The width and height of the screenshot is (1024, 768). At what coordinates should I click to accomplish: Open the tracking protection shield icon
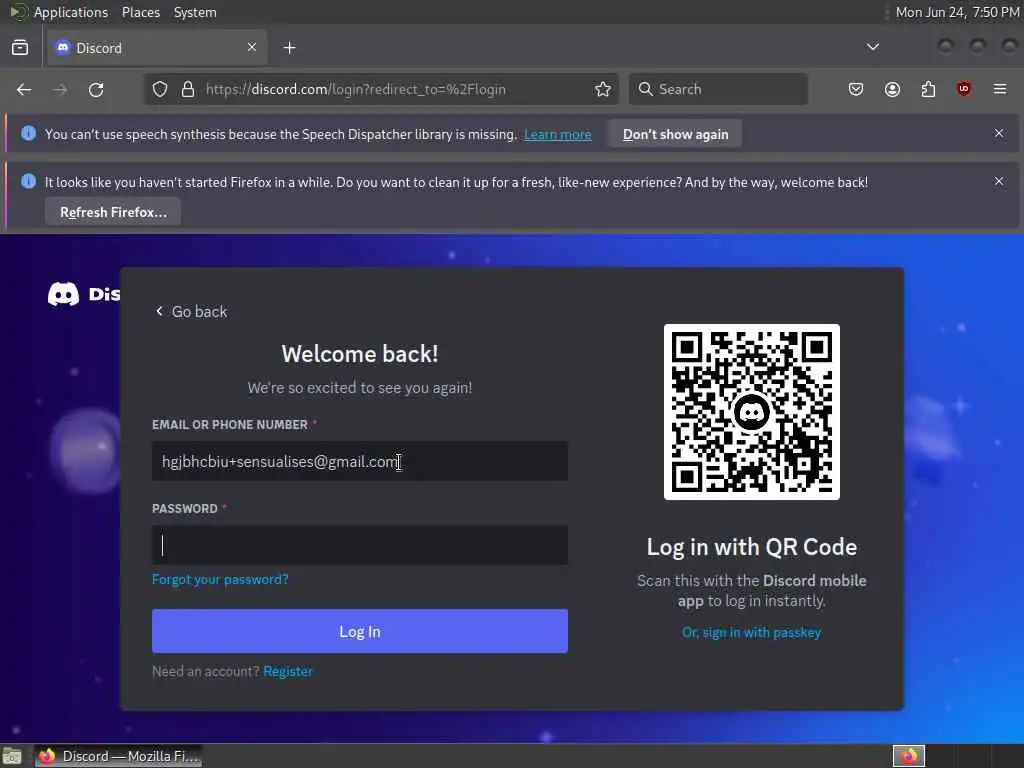tap(160, 89)
